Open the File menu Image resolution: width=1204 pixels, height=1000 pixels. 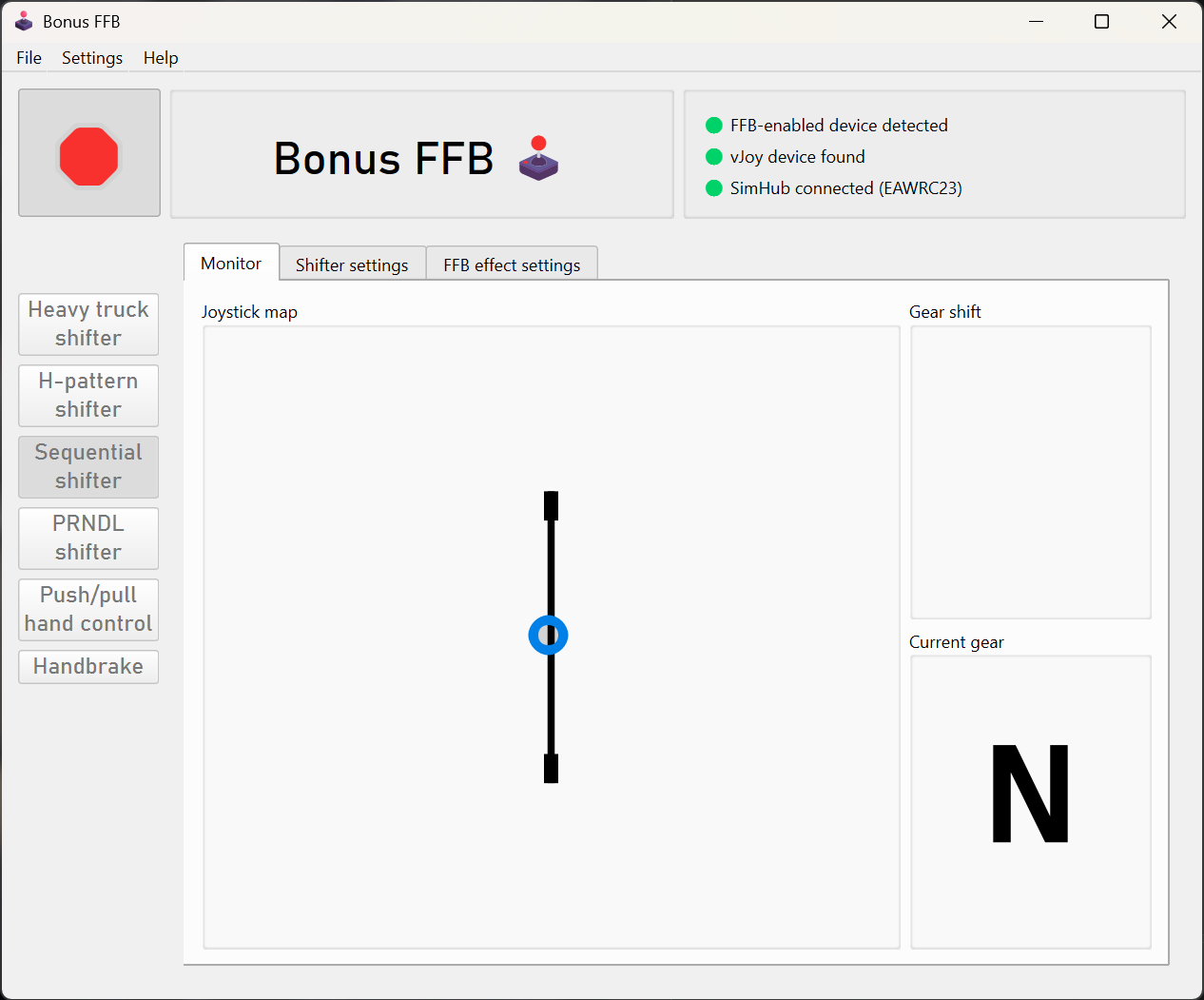click(29, 58)
